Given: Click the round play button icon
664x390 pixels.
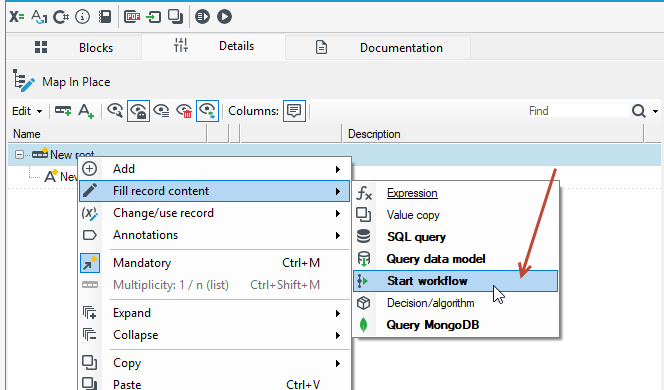Looking at the screenshot, I should [224, 17].
